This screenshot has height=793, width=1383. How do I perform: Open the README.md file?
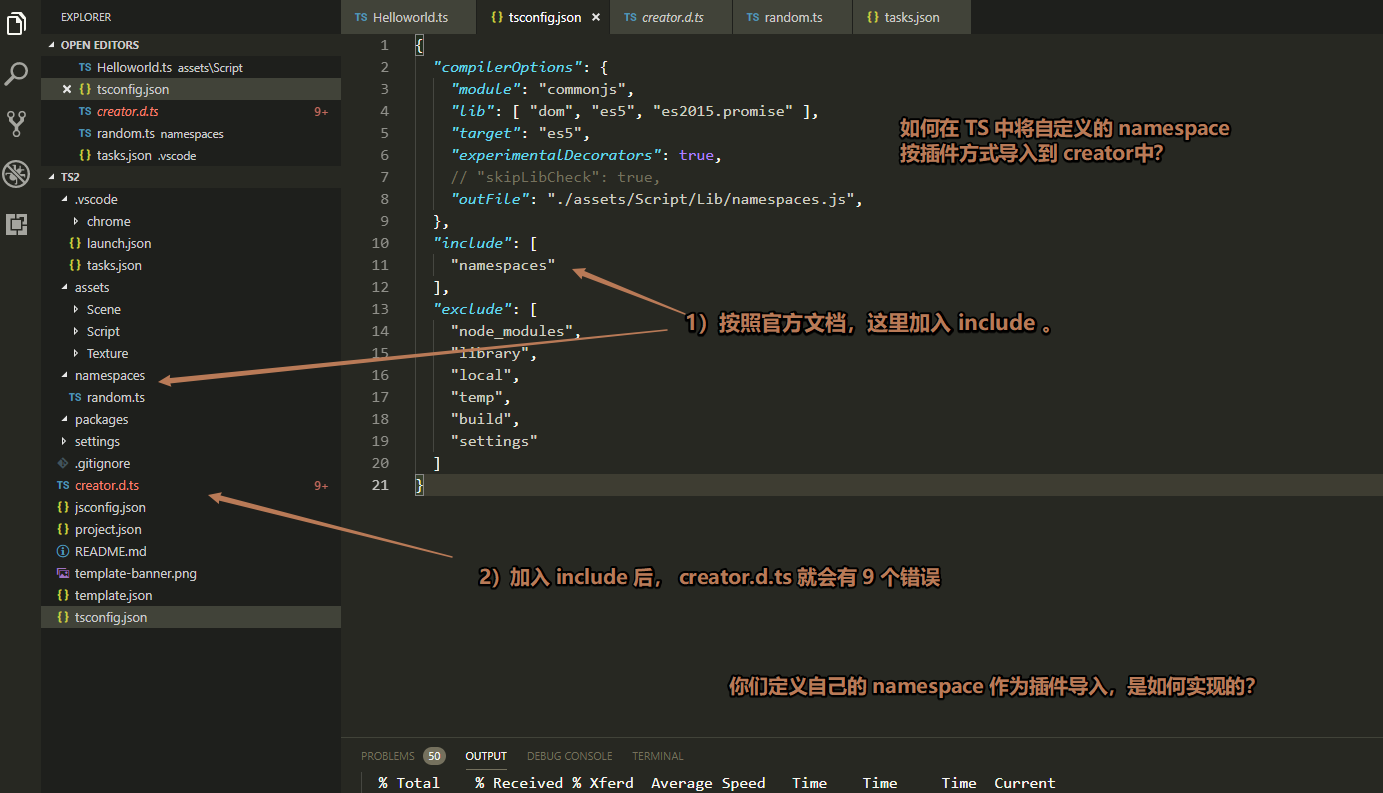(x=191, y=551)
